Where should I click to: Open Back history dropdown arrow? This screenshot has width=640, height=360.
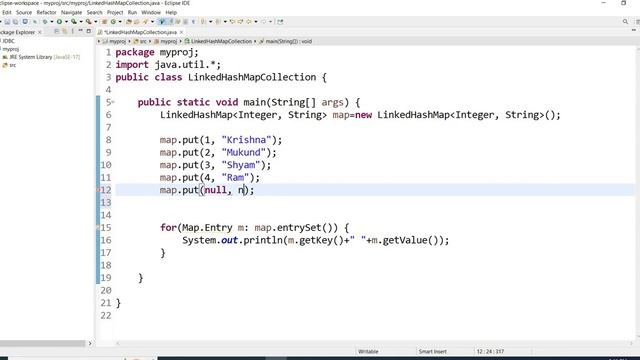point(256,22)
